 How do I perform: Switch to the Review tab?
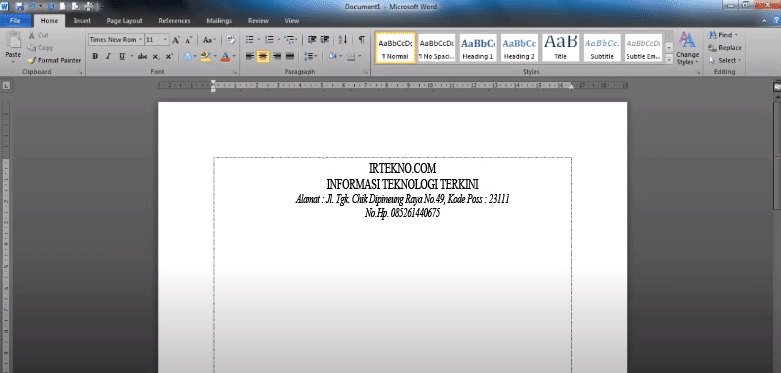[x=259, y=21]
